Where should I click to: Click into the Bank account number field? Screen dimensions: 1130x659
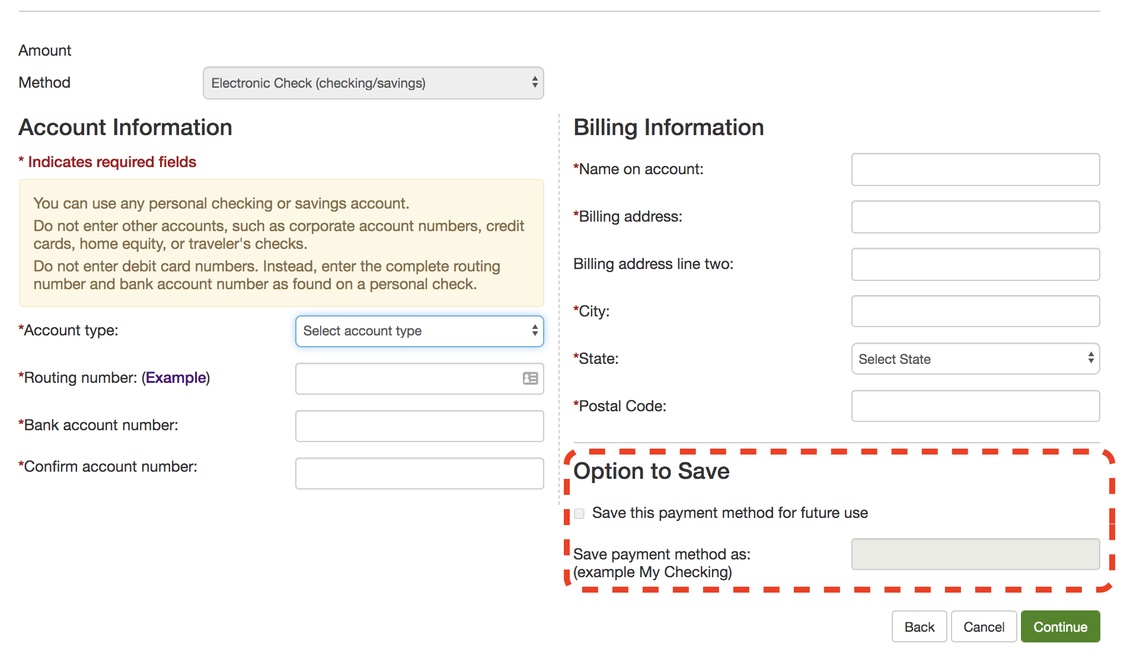pyautogui.click(x=419, y=426)
